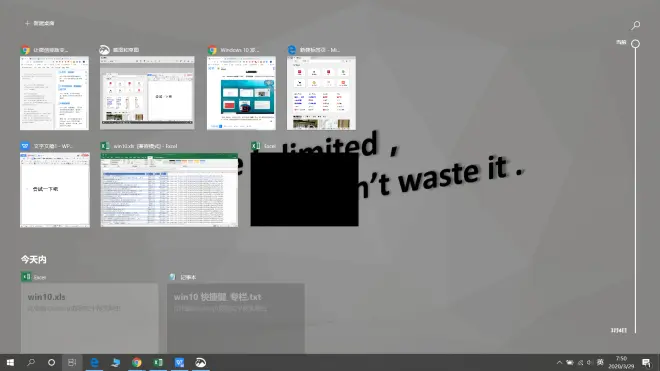Launch Cortana from the taskbar circle icon
This screenshot has height=371, width=660.
coord(51,362)
